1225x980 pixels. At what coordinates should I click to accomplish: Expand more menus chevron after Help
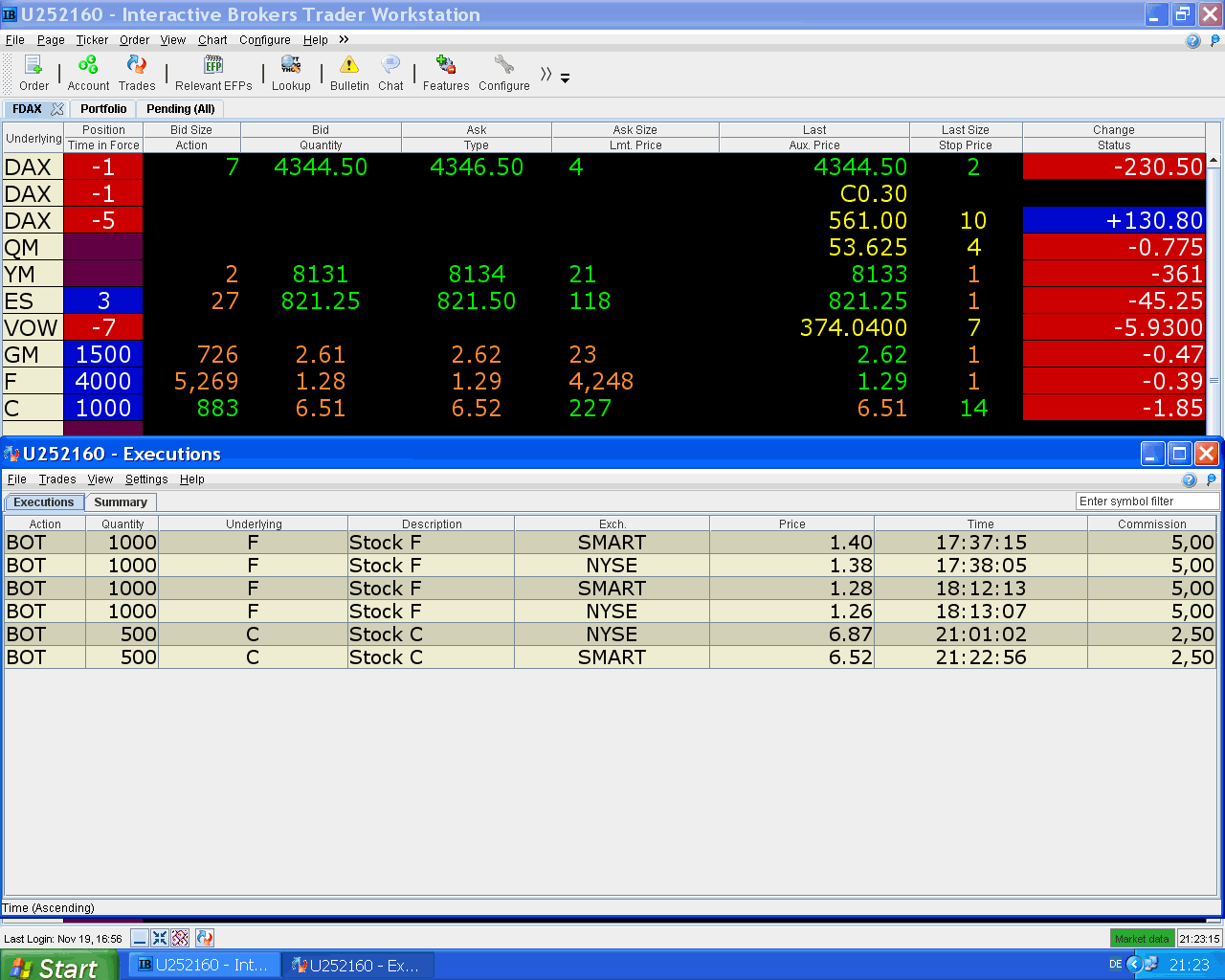(344, 39)
